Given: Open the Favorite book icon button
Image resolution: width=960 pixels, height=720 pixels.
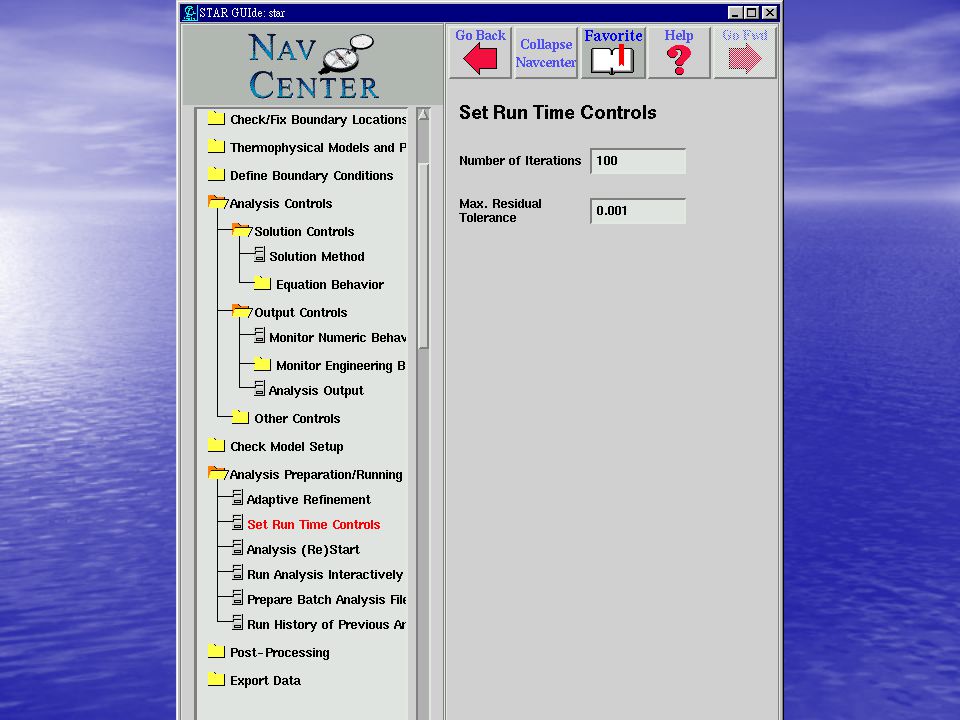Looking at the screenshot, I should point(613,52).
